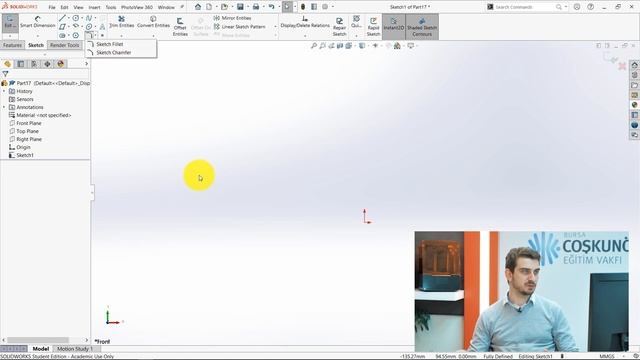Viewport: 640px width, 360px height.
Task: Switch to the Motion Study 1 tab
Action: [x=75, y=349]
